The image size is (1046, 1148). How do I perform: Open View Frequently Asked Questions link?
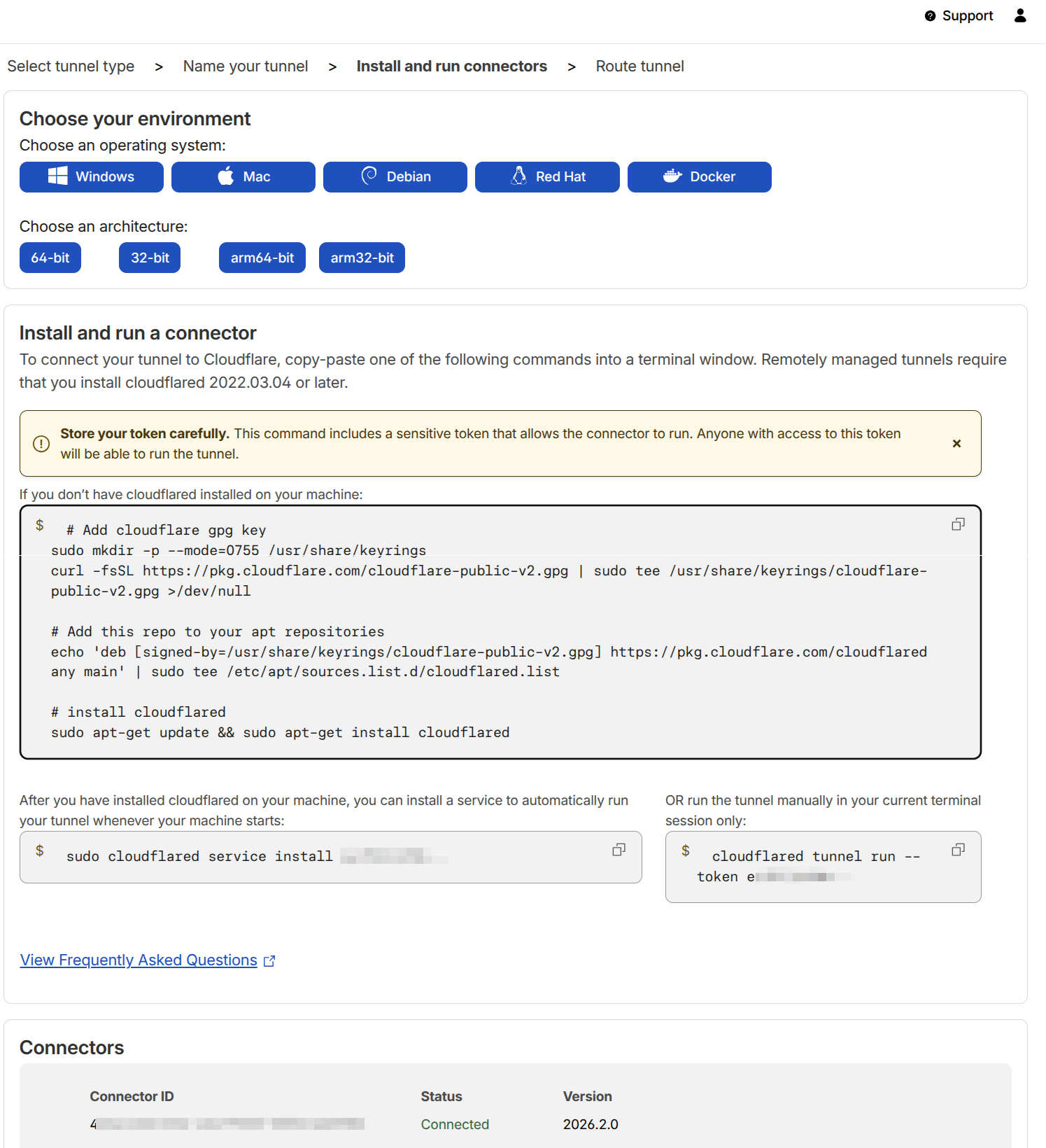click(139, 960)
